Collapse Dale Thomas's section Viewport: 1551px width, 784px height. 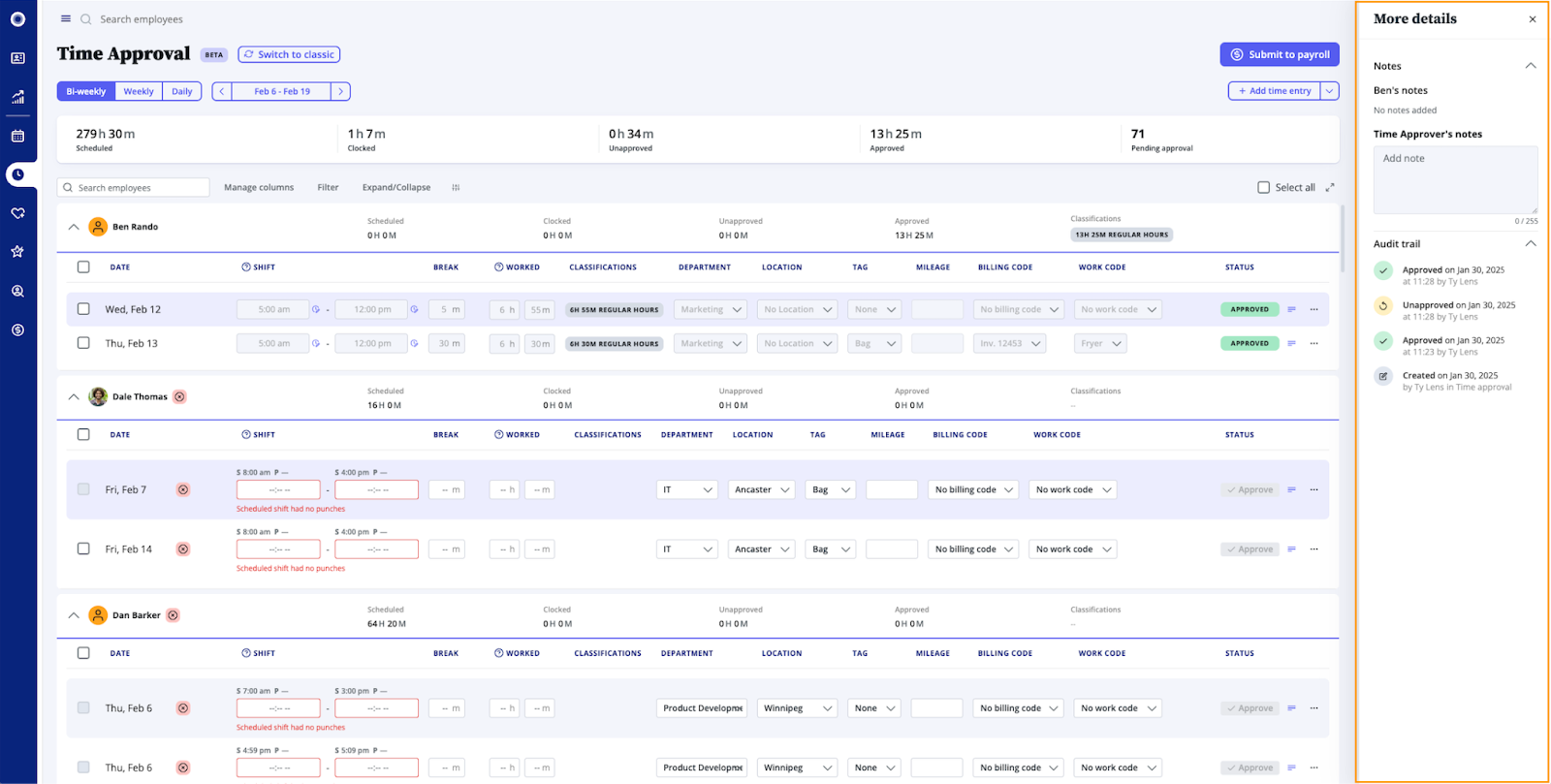pos(74,396)
